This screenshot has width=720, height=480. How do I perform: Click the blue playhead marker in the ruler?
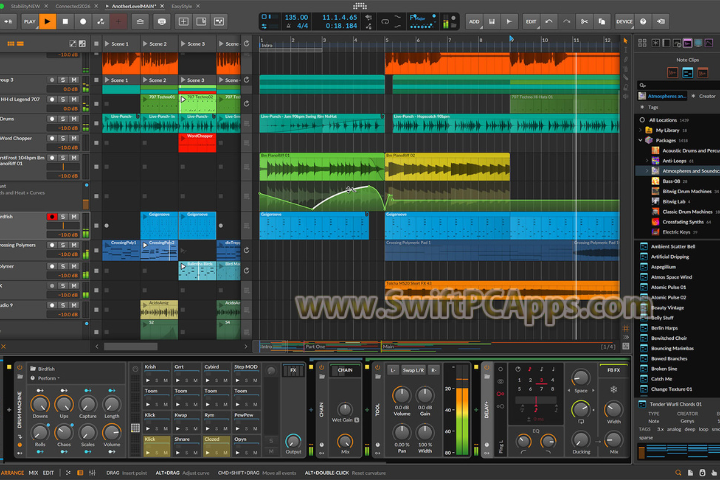click(x=511, y=39)
